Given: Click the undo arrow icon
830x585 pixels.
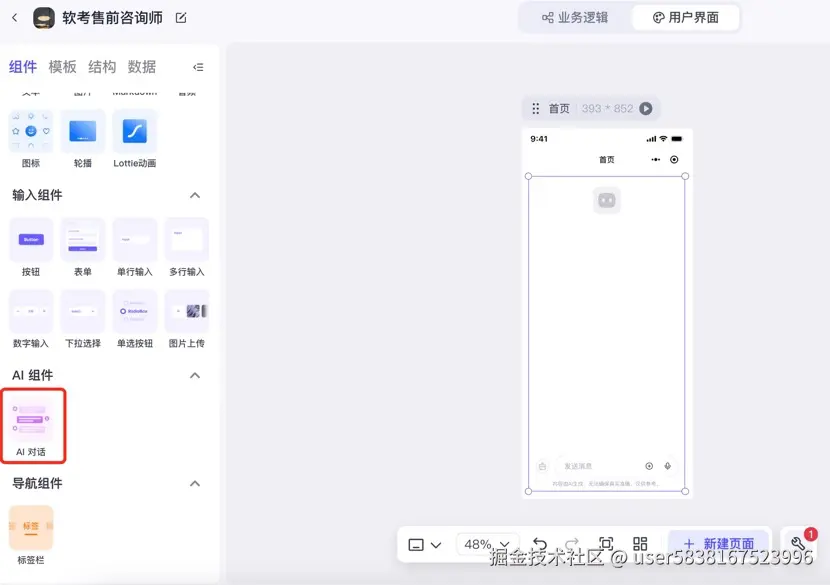Looking at the screenshot, I should click(x=541, y=543).
